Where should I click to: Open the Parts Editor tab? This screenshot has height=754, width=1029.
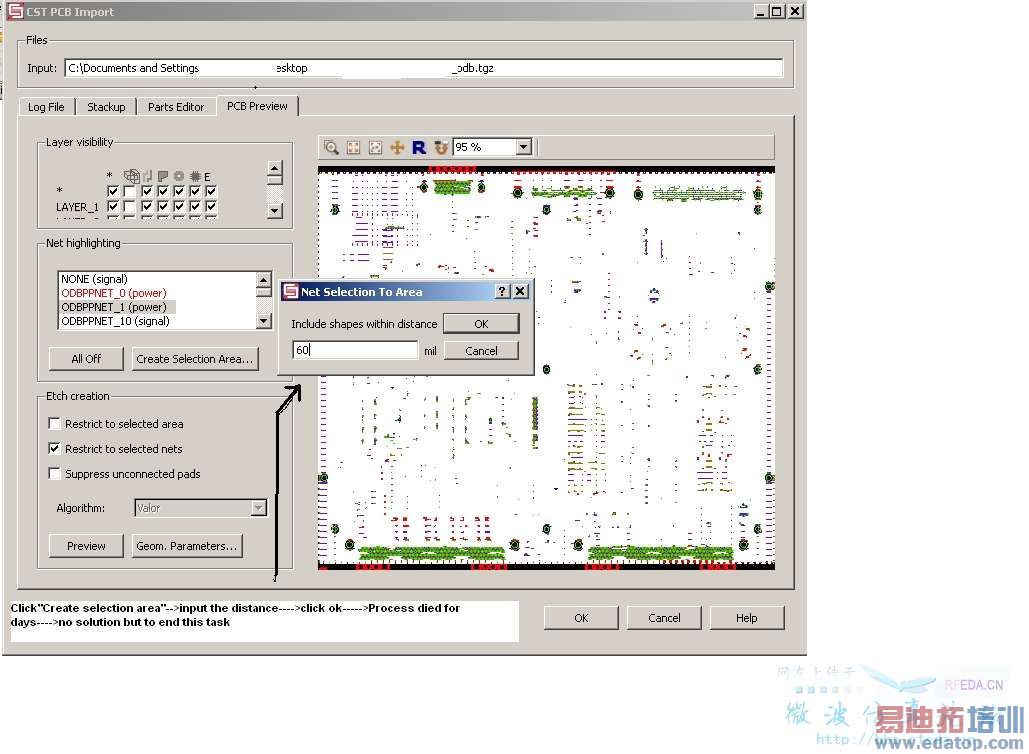176,107
